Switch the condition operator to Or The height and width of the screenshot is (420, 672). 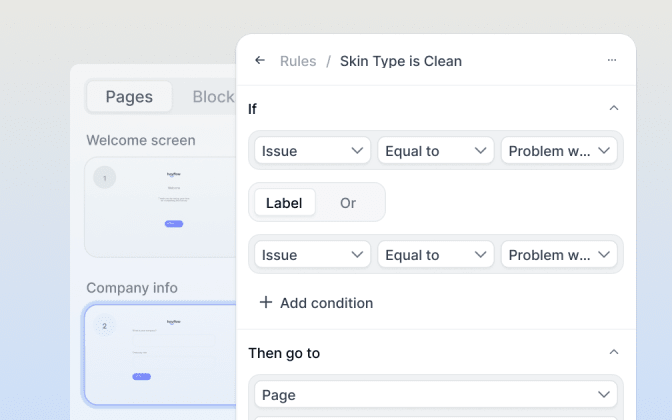click(x=348, y=203)
